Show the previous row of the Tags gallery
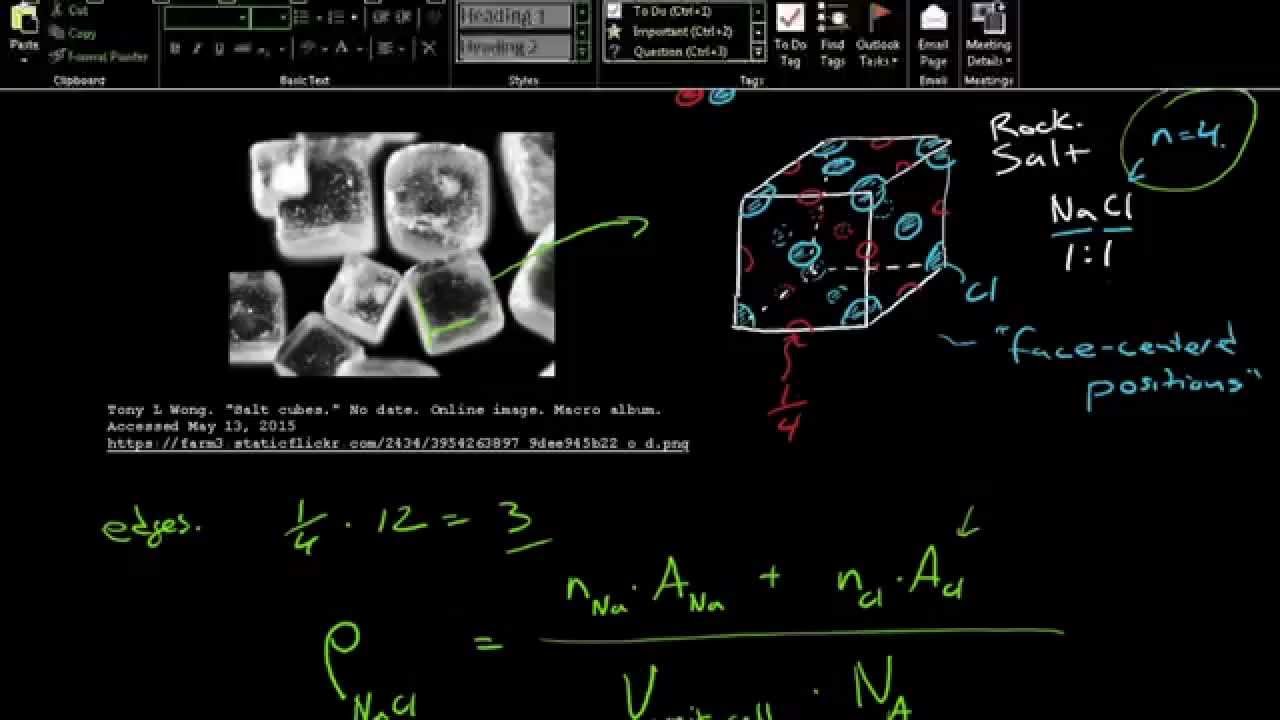The width and height of the screenshot is (1280, 720). click(757, 12)
